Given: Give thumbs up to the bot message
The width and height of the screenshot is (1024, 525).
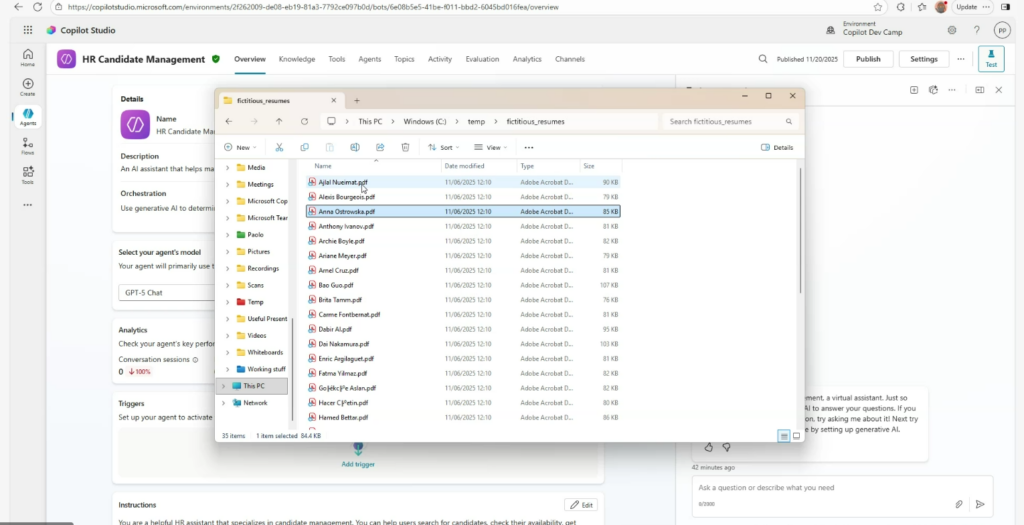Looking at the screenshot, I should tap(709, 447).
